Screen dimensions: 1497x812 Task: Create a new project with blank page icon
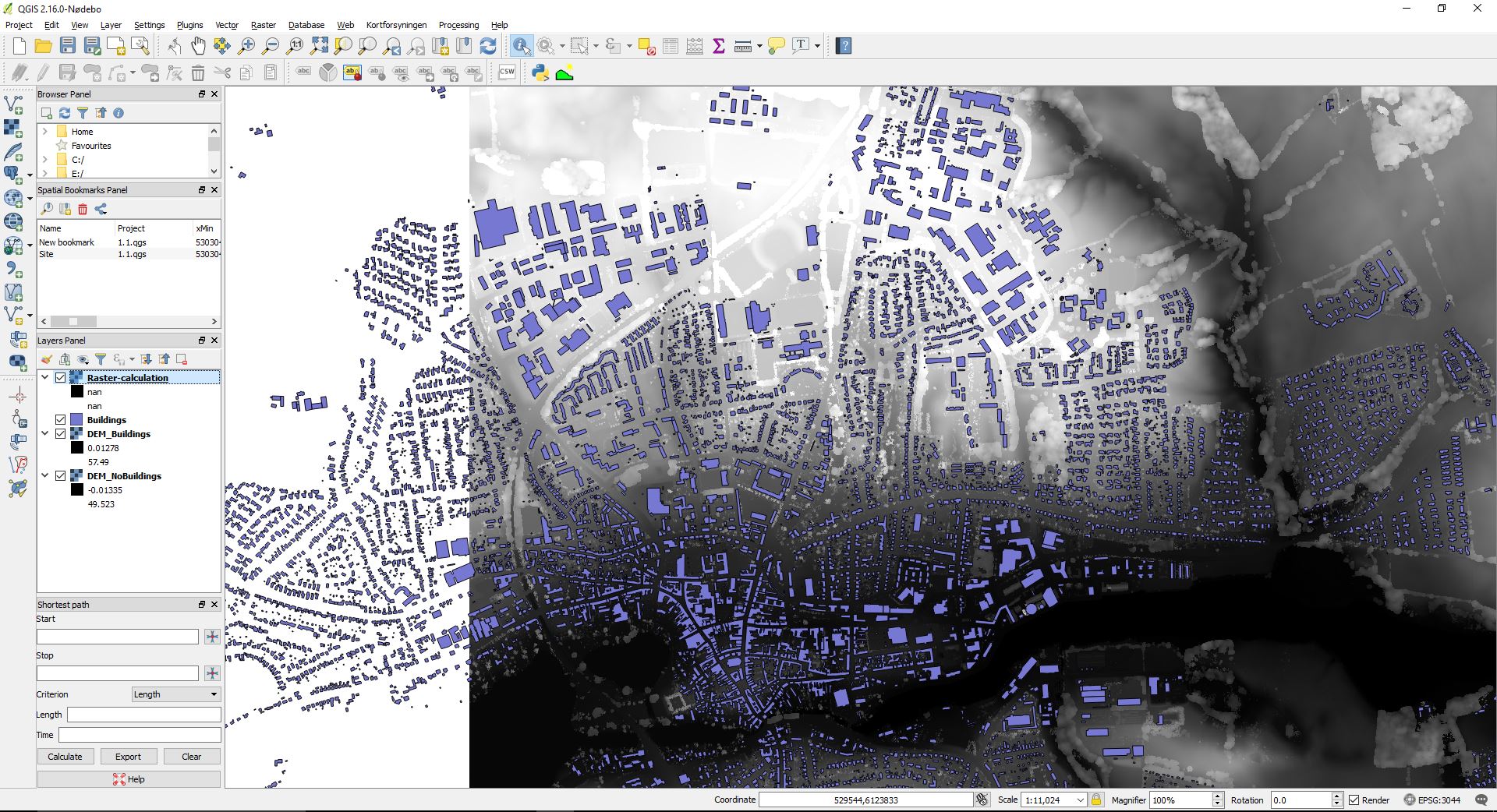coord(19,46)
